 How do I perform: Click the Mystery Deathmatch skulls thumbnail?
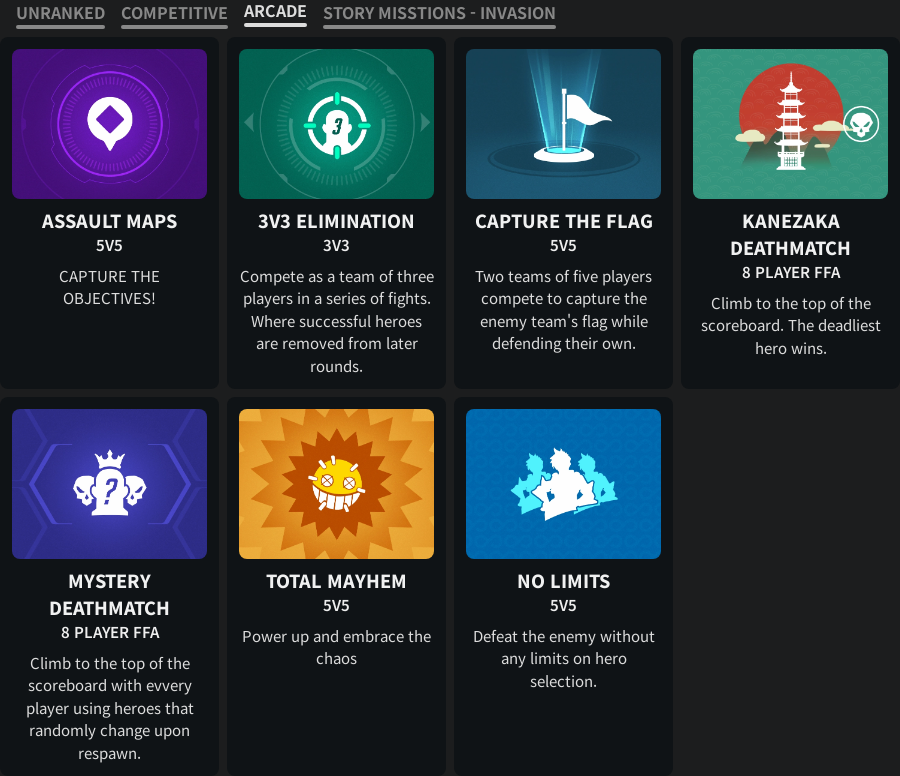(110, 484)
